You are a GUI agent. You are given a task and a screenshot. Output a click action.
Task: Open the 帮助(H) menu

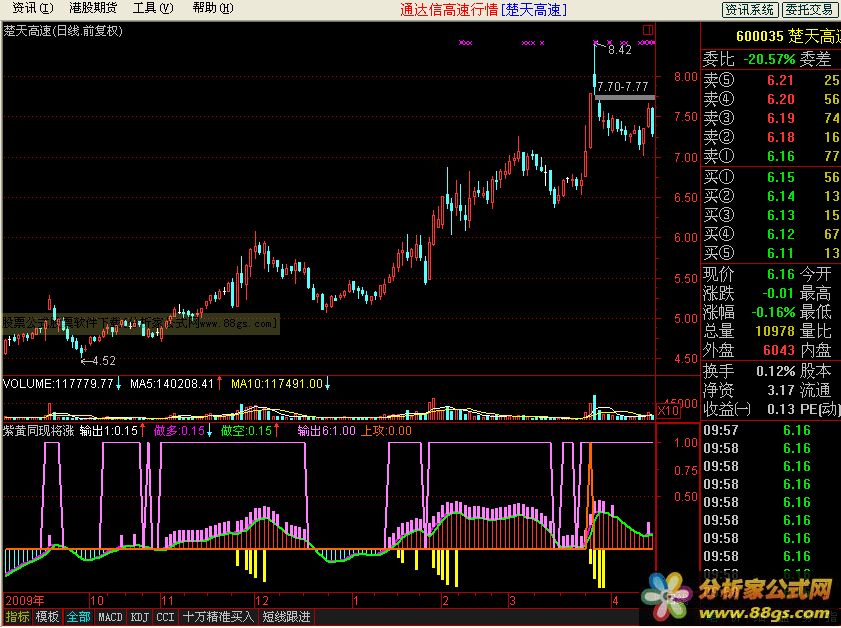[213, 8]
